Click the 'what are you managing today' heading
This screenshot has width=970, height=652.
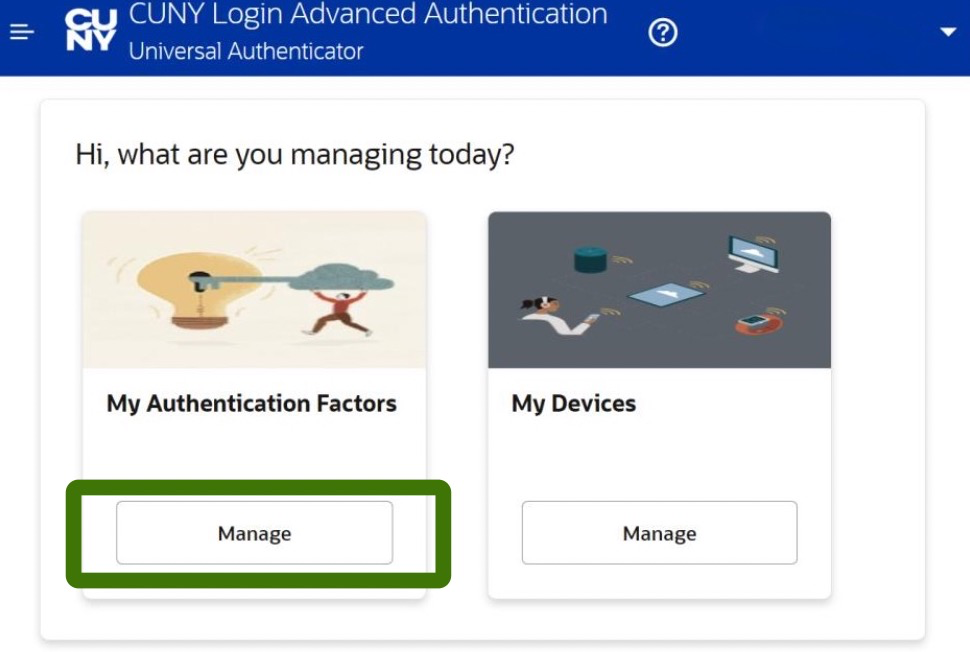point(294,154)
